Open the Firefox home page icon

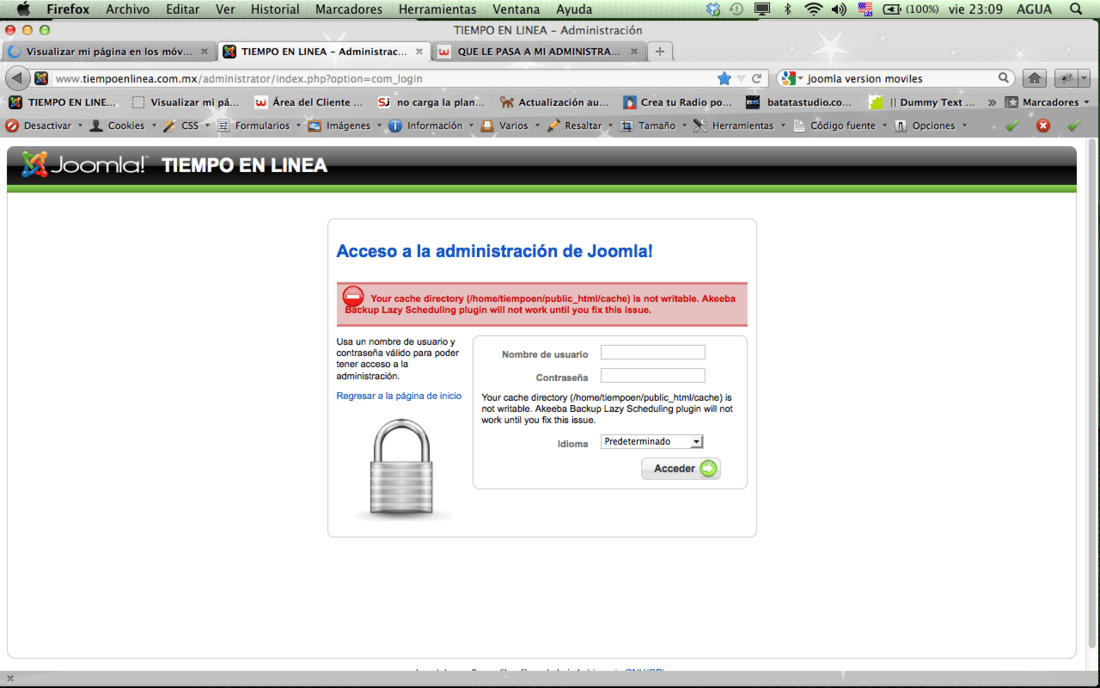[x=1035, y=79]
